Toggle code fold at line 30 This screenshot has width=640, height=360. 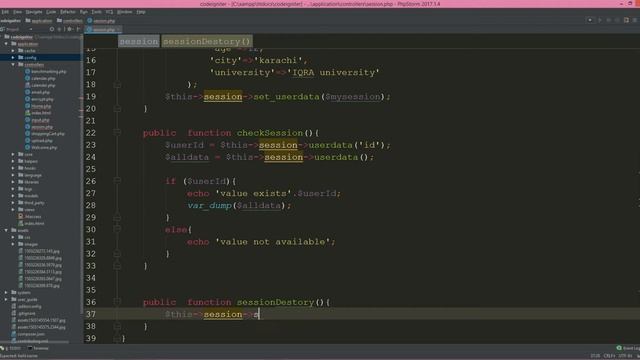(117, 229)
